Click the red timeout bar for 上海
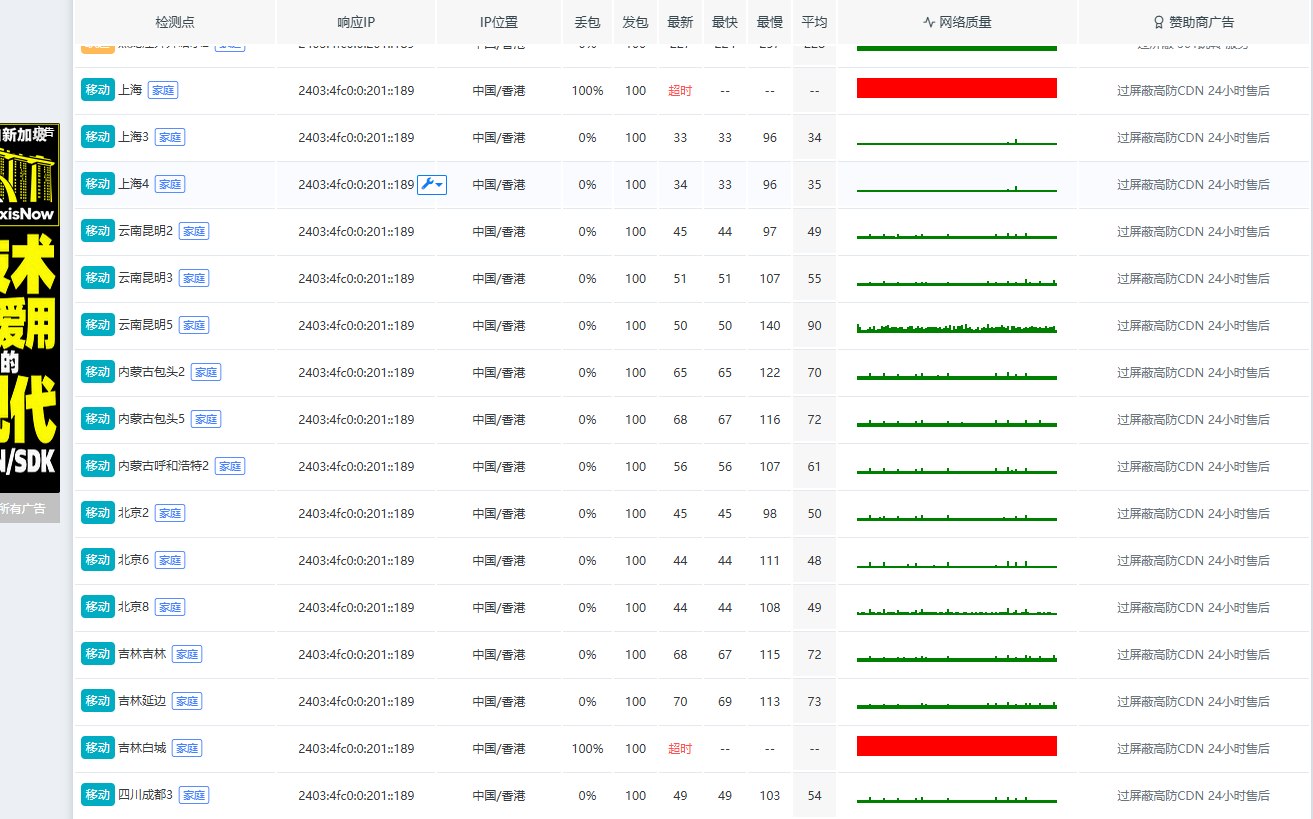Image resolution: width=1313 pixels, height=819 pixels. pos(957,88)
